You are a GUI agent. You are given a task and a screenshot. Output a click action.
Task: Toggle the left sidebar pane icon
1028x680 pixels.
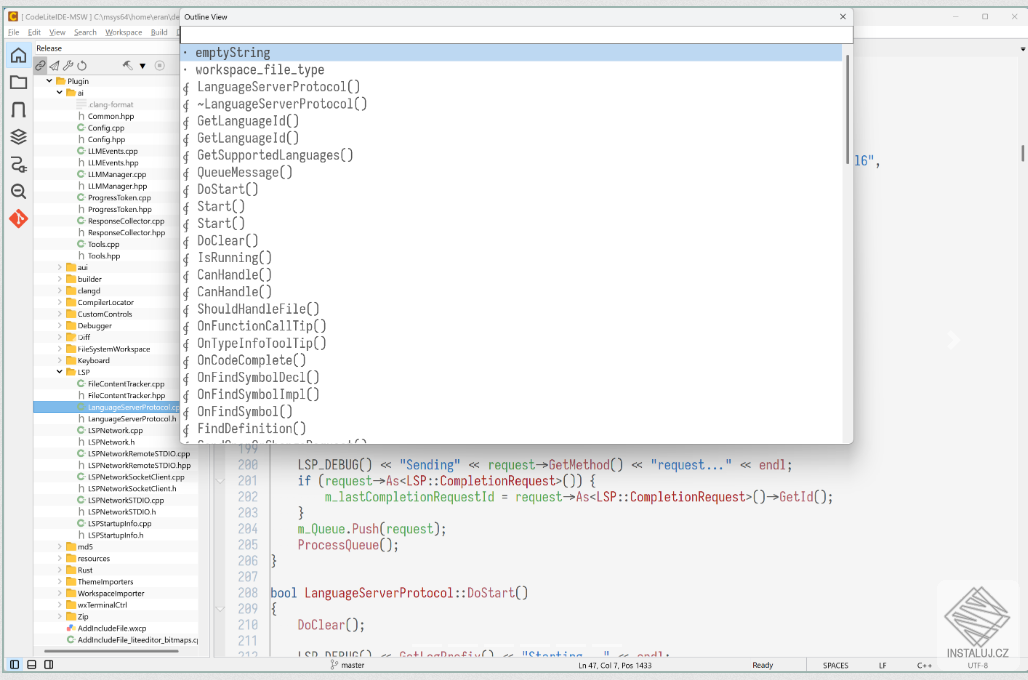(x=14, y=664)
